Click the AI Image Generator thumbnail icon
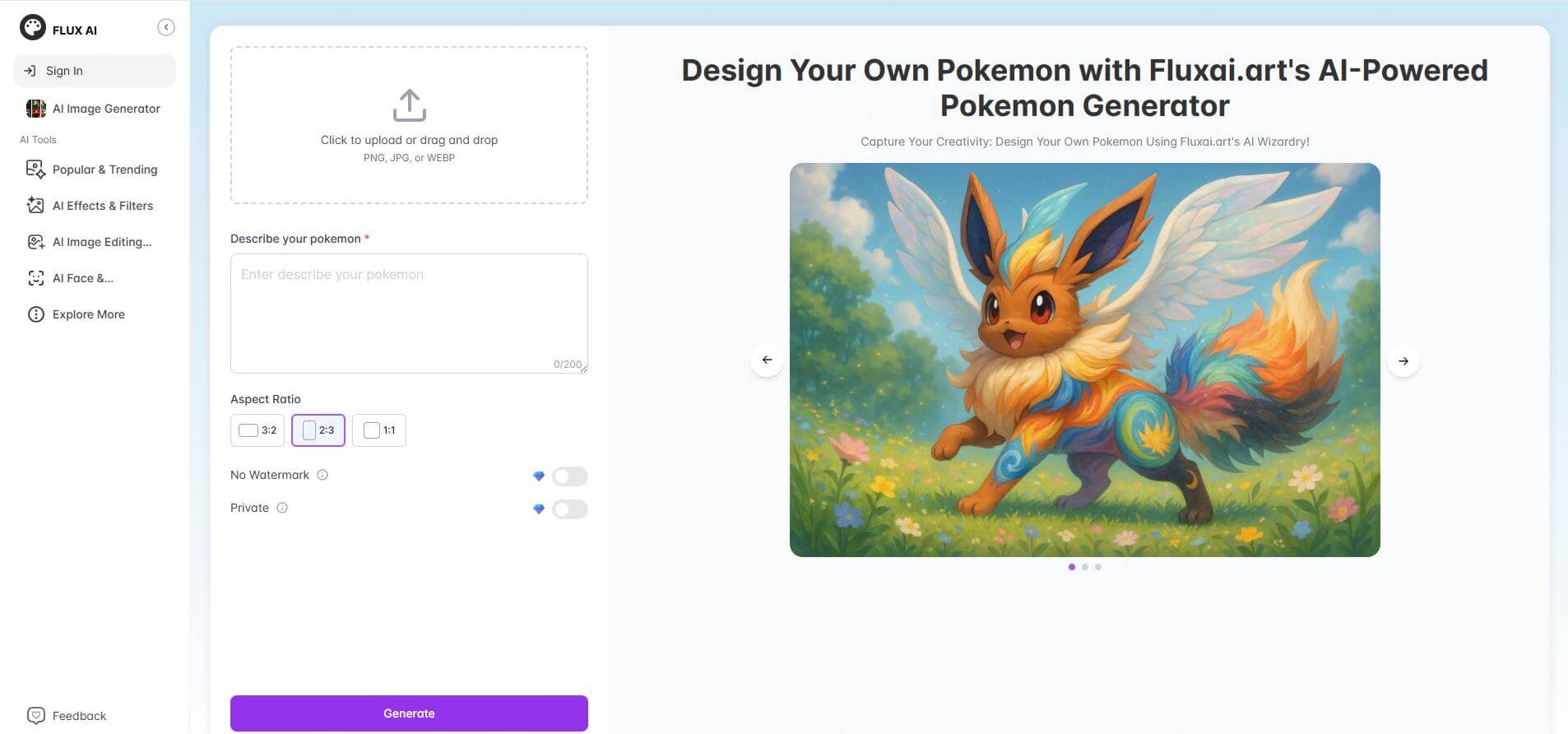This screenshot has height=734, width=1568. (35, 109)
